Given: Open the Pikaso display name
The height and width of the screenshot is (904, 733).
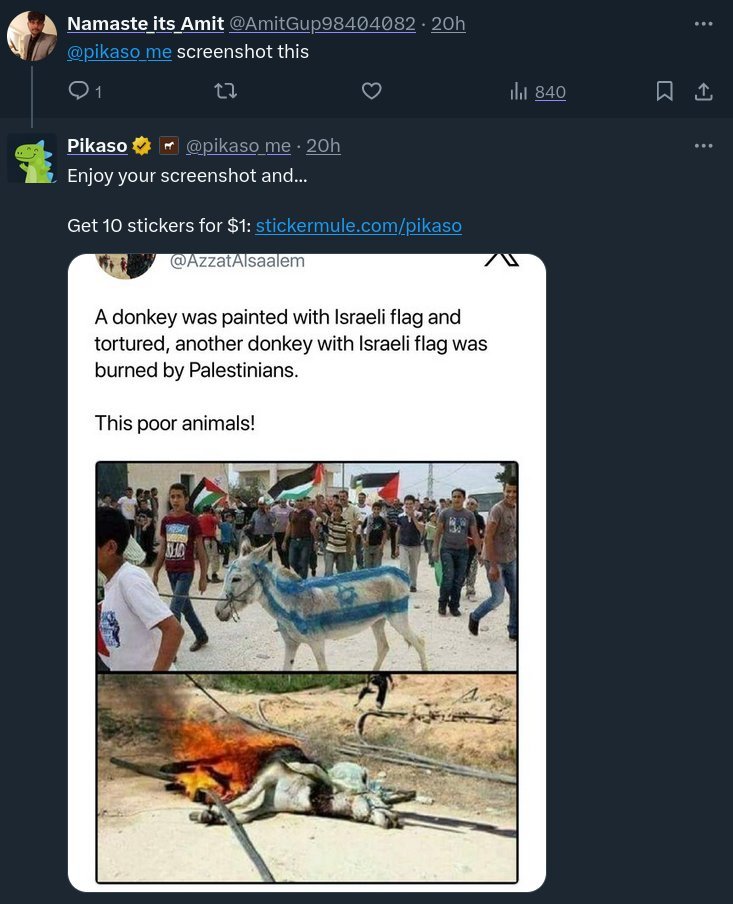Looking at the screenshot, I should point(97,146).
